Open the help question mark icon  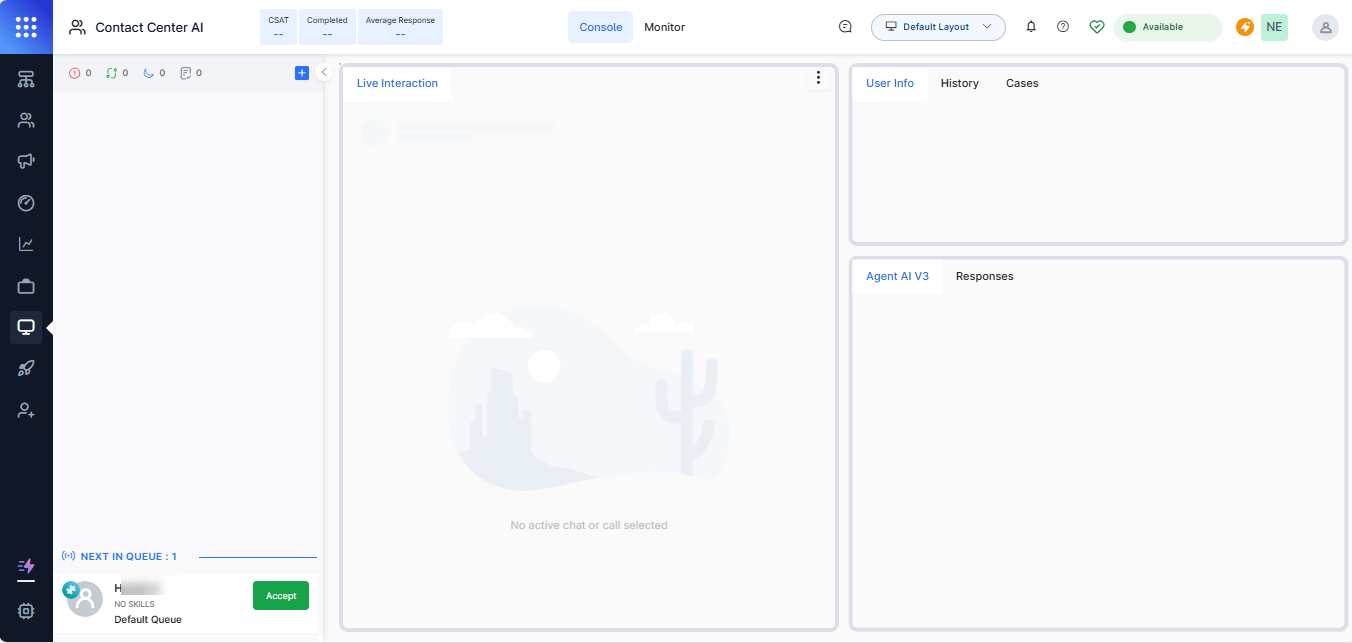1063,27
